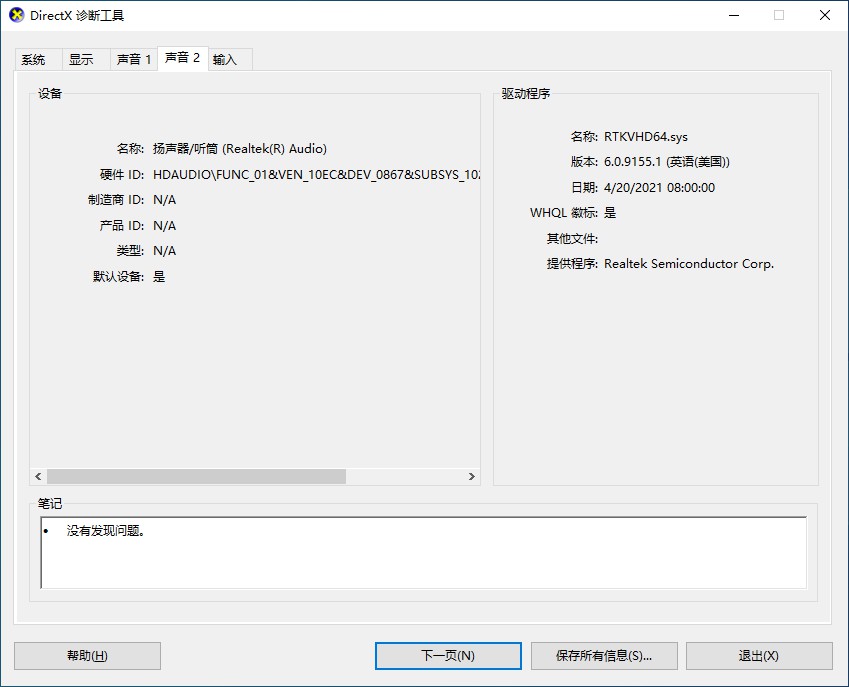Click the driver name RTKVHD64.sys
The height and width of the screenshot is (687, 849).
point(649,136)
